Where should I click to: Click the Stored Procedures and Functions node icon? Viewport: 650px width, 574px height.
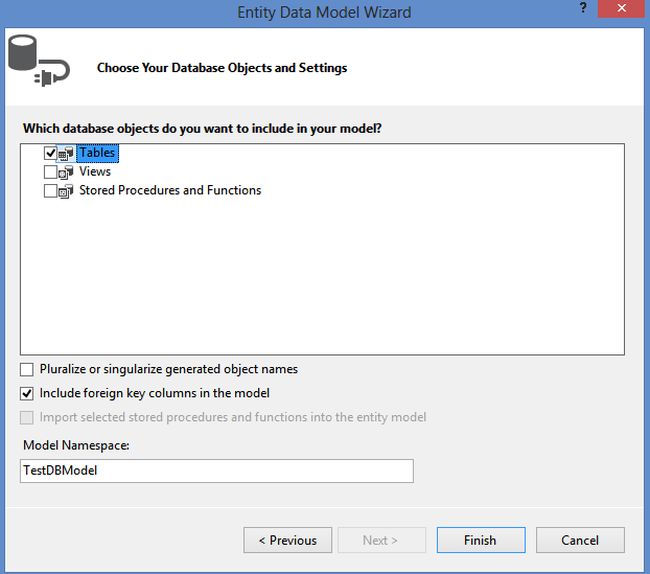66,191
